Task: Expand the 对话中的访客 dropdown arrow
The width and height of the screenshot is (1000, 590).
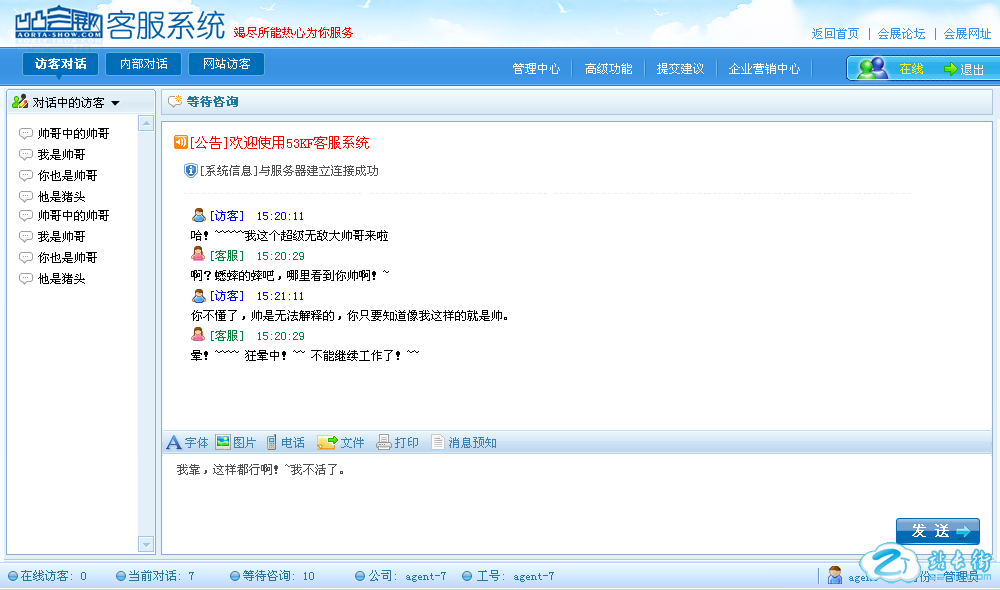Action: tap(115, 103)
